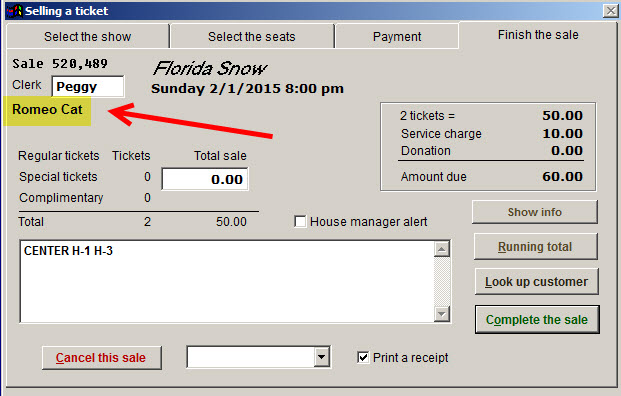Click scroll down arrow in seats notes box
The width and height of the screenshot is (621, 396).
pos(441,314)
